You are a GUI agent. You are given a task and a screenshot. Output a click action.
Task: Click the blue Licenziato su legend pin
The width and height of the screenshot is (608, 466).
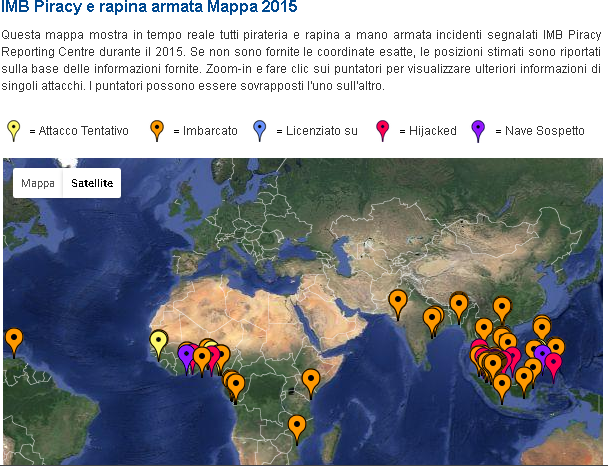(259, 131)
